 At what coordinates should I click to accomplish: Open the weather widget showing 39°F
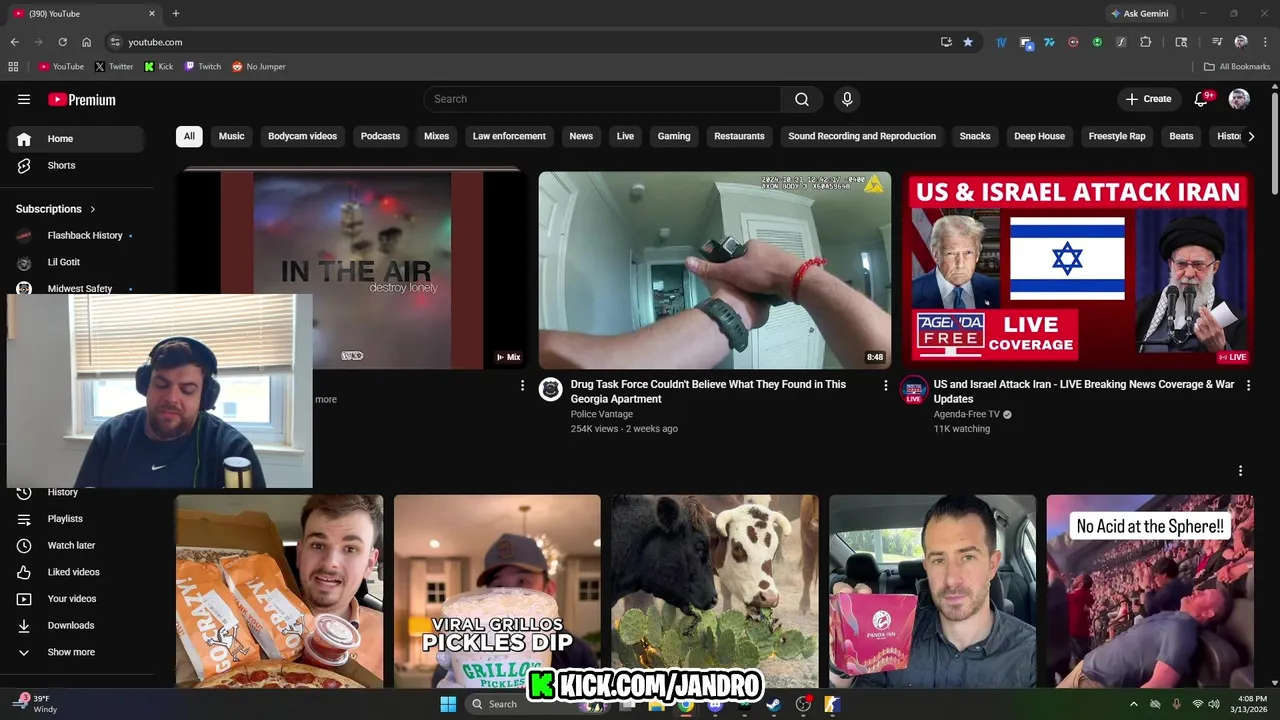[x=35, y=704]
